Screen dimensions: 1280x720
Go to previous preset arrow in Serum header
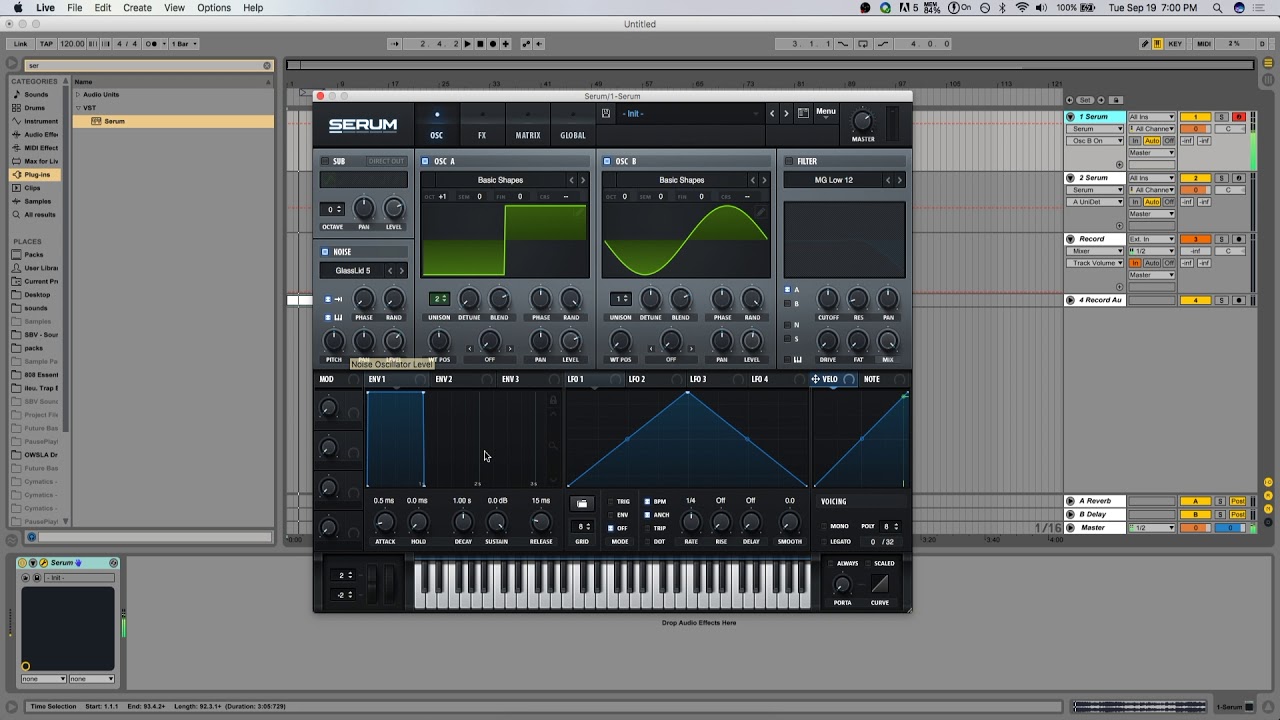coord(772,114)
